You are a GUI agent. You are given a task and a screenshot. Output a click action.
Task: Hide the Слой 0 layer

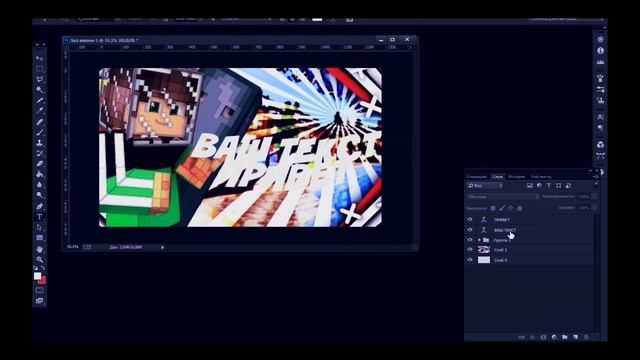click(470, 260)
